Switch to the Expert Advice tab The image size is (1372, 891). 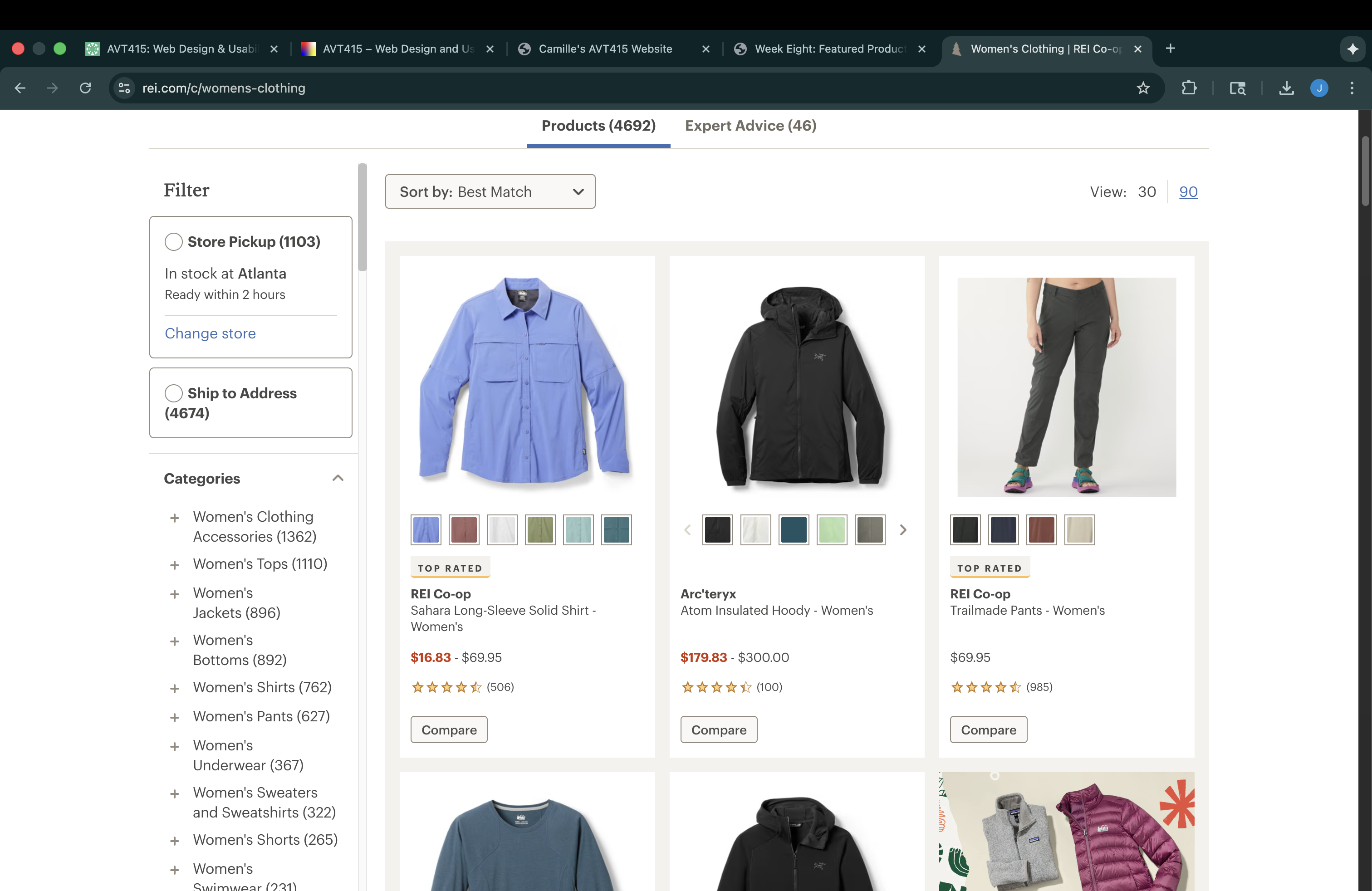click(750, 126)
